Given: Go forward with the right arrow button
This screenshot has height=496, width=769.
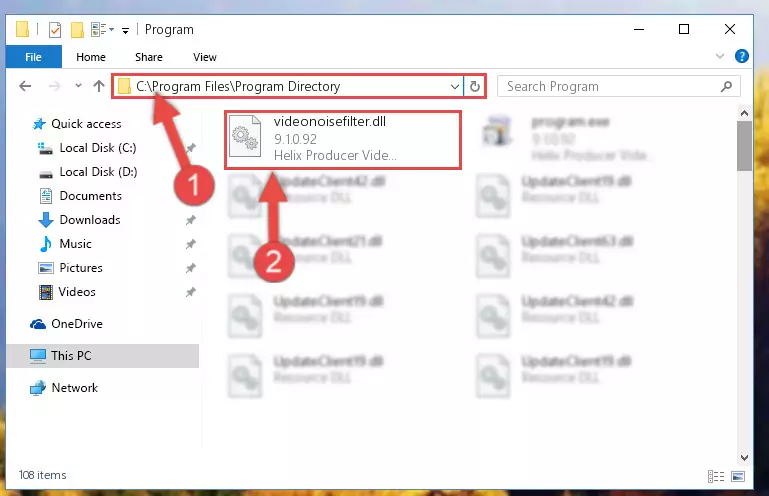Looking at the screenshot, I should coord(54,86).
